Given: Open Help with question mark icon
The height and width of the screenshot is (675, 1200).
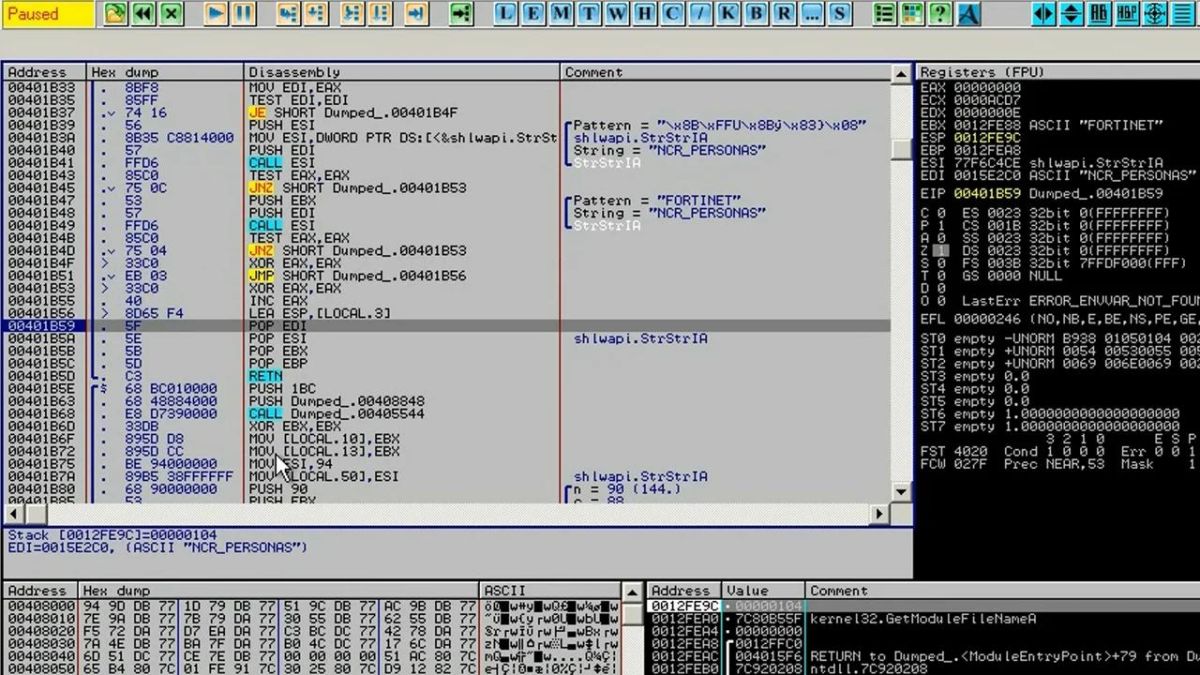Looking at the screenshot, I should tap(940, 14).
